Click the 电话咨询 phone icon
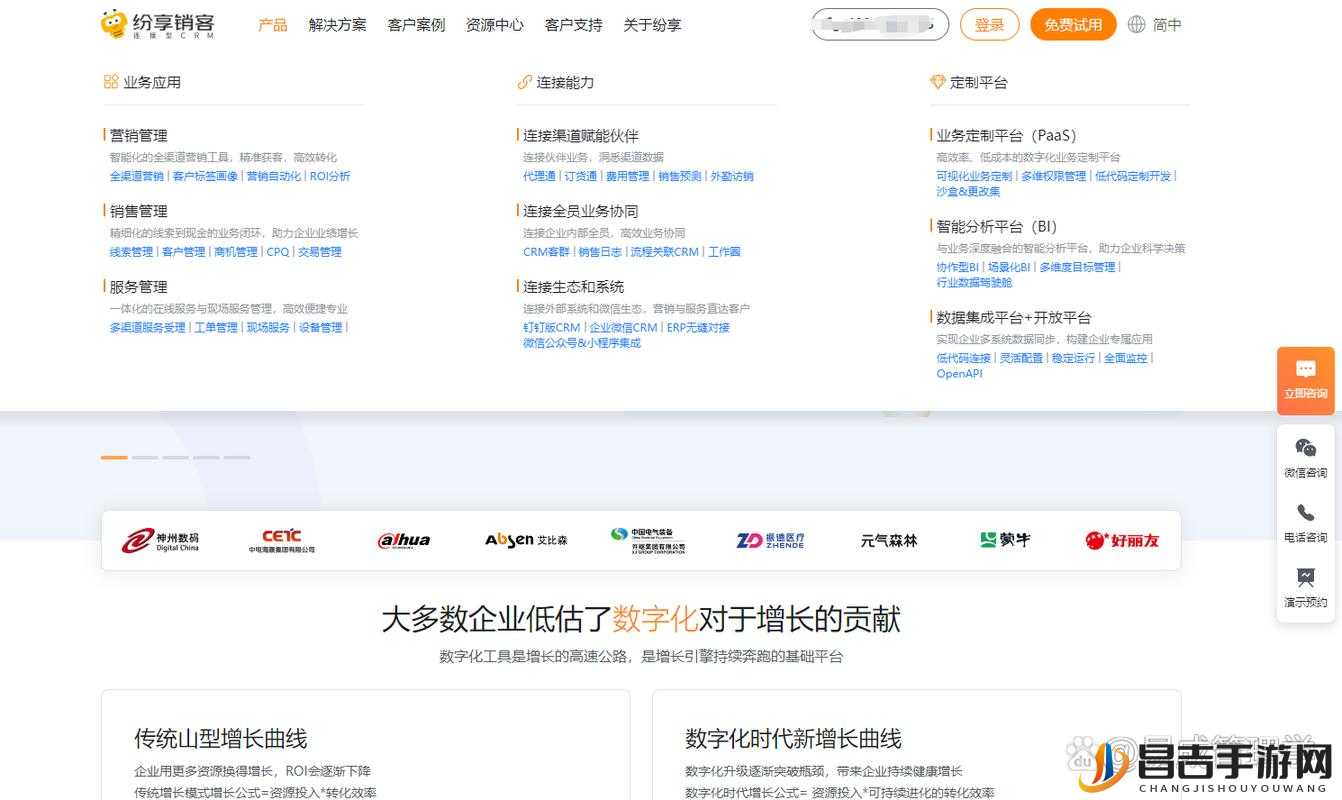The width and height of the screenshot is (1342, 800). [1305, 512]
